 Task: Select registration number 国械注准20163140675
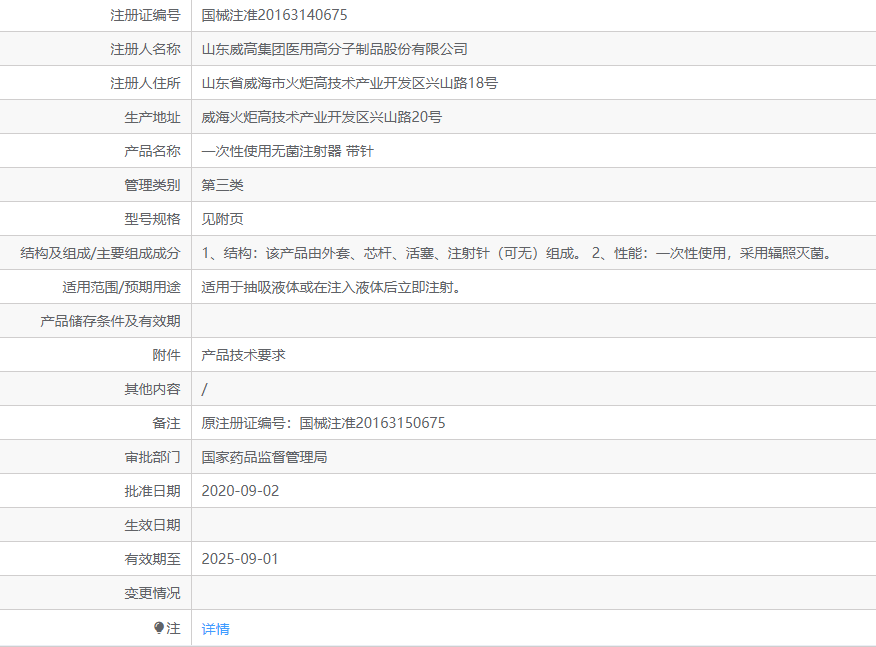[274, 15]
